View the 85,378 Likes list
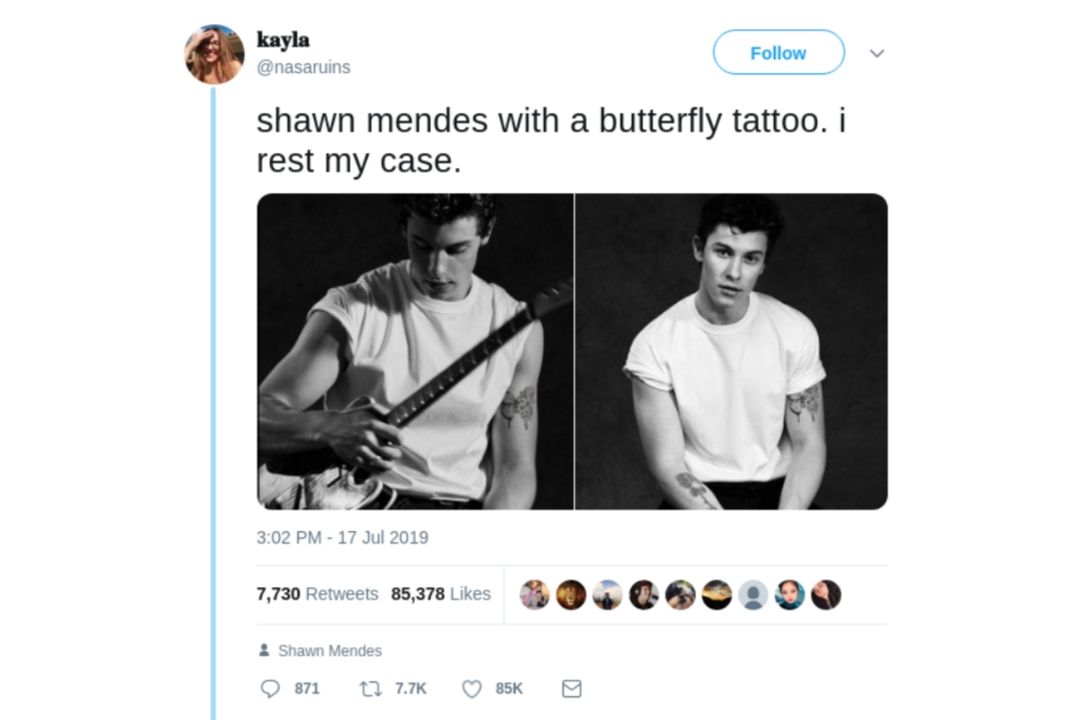Screen dimensions: 1080x720 point(441,594)
